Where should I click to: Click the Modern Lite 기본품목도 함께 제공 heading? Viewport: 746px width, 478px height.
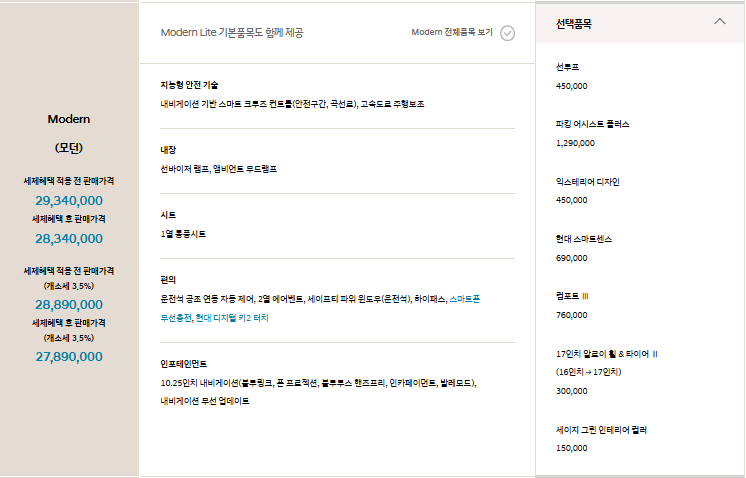232,32
